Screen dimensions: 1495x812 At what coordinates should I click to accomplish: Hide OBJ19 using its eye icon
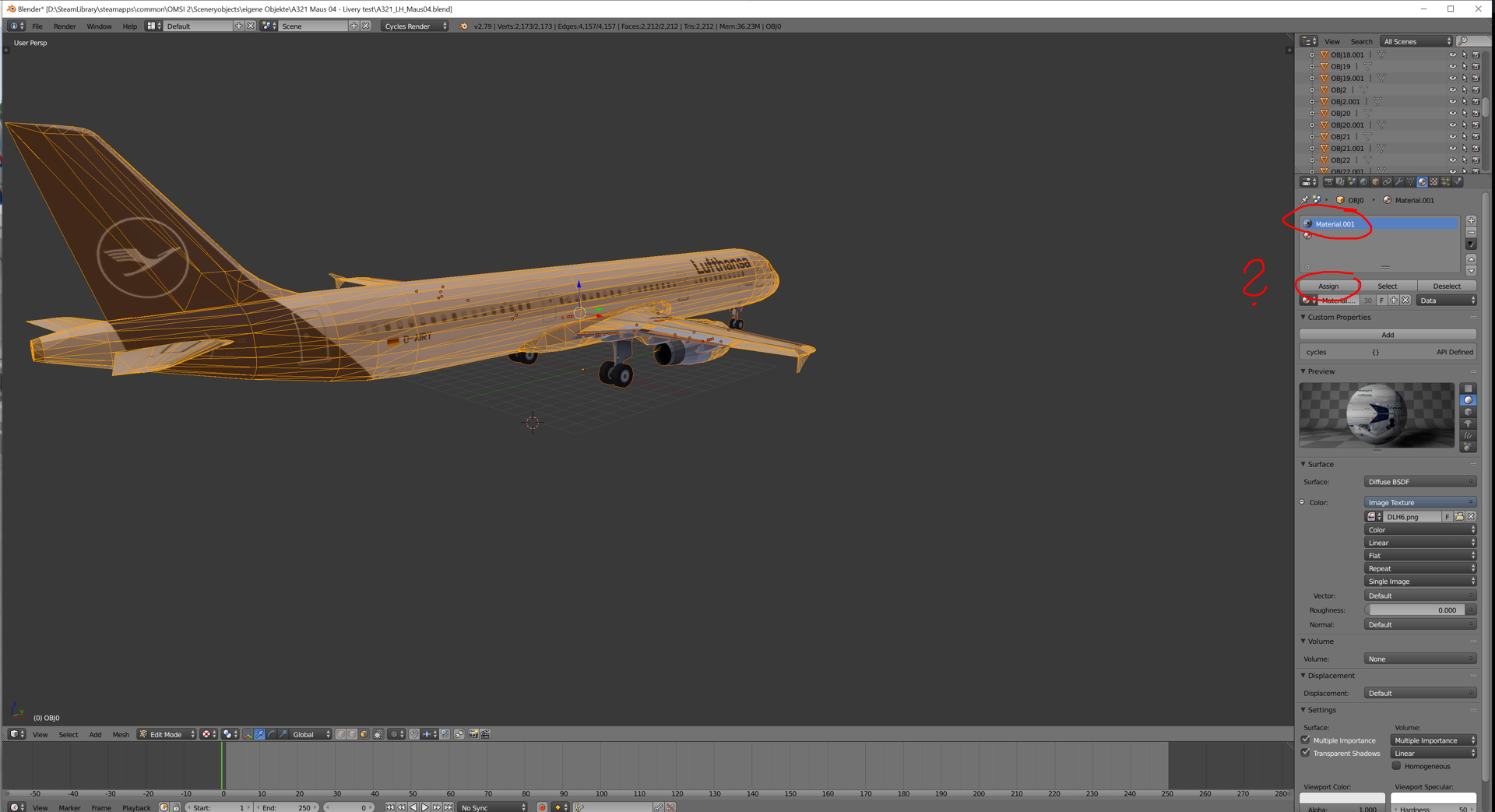click(x=1452, y=67)
